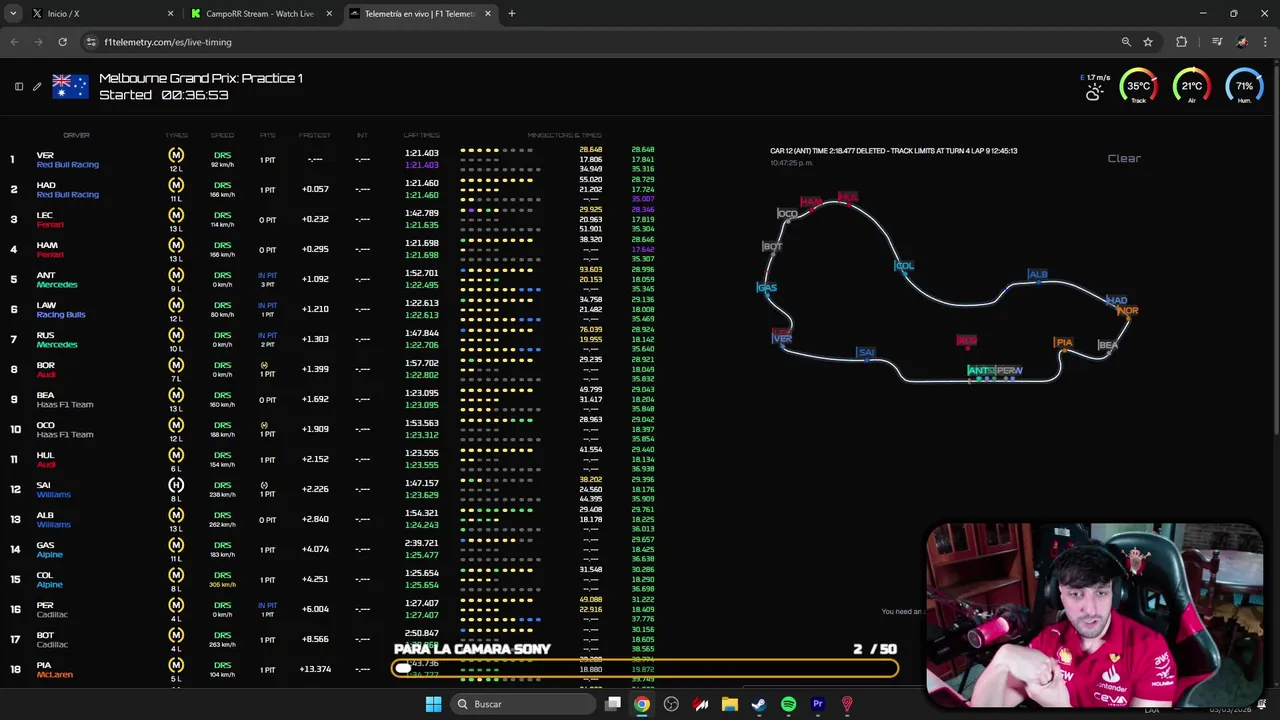Click the weather cloud-sun icon

tap(1094, 92)
